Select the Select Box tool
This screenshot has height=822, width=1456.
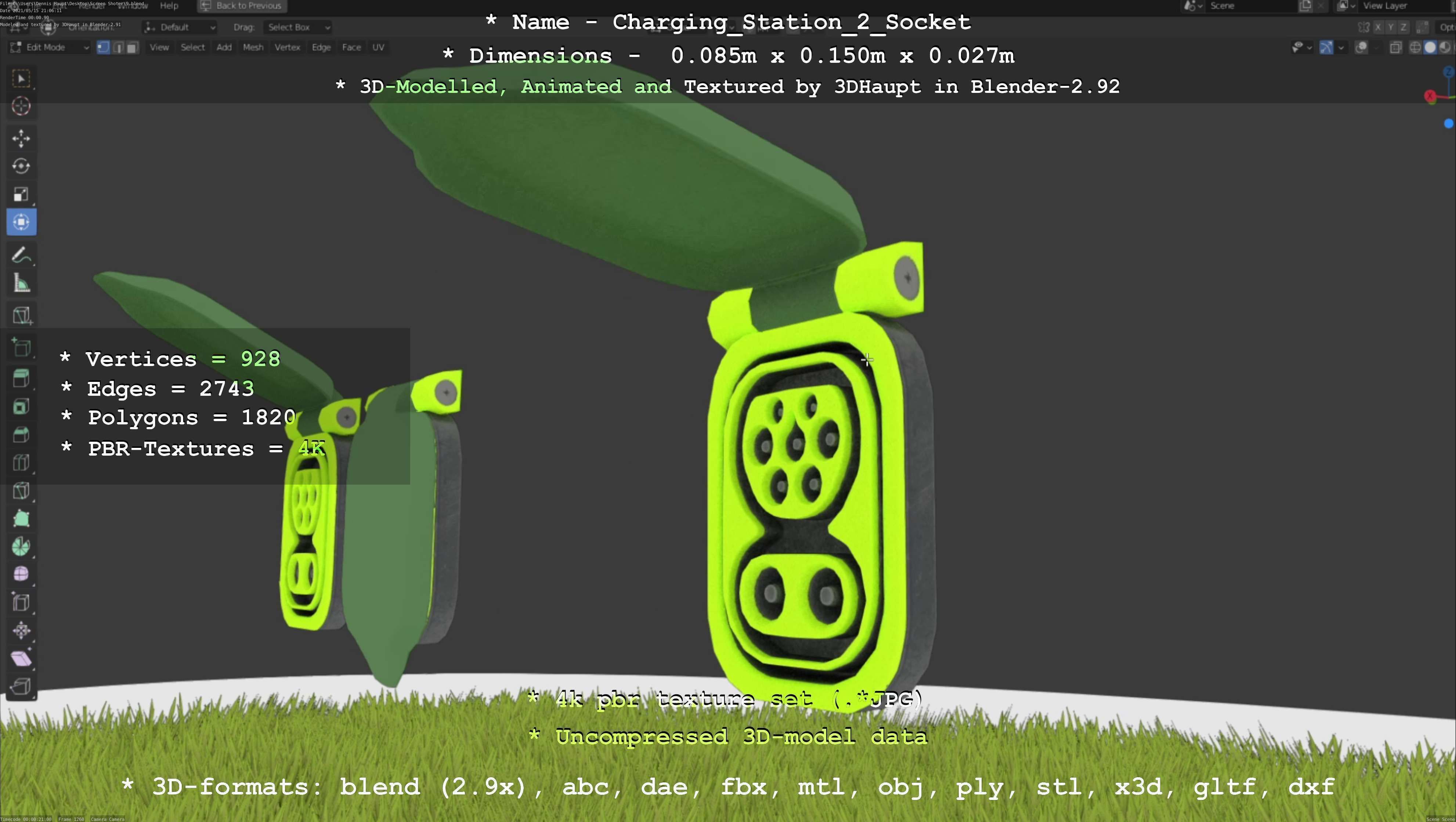pyautogui.click(x=21, y=79)
